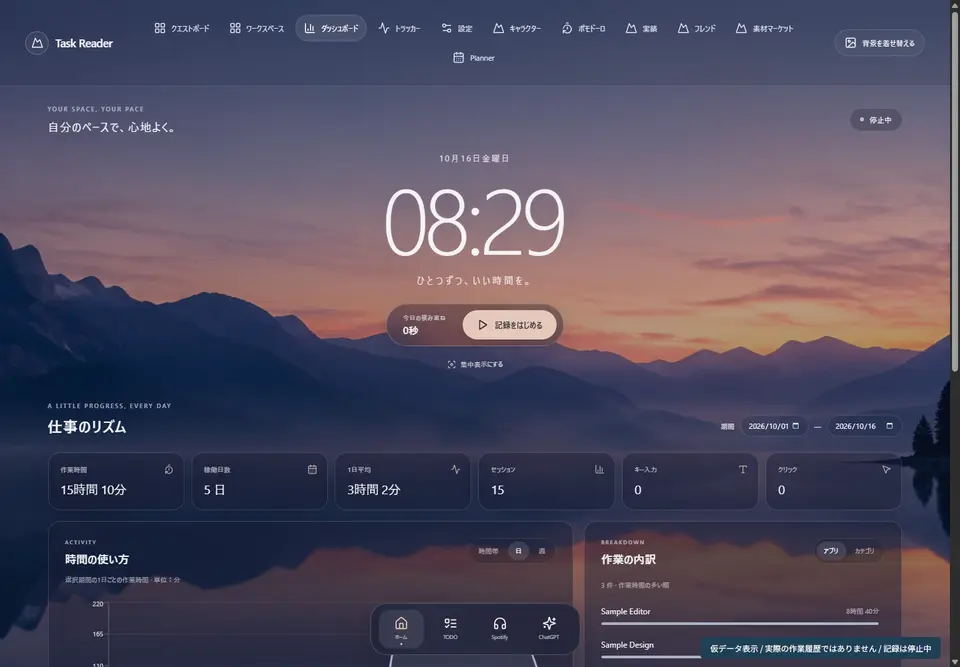
Task: Open the 実績 achievements nav item
Action: click(641, 28)
